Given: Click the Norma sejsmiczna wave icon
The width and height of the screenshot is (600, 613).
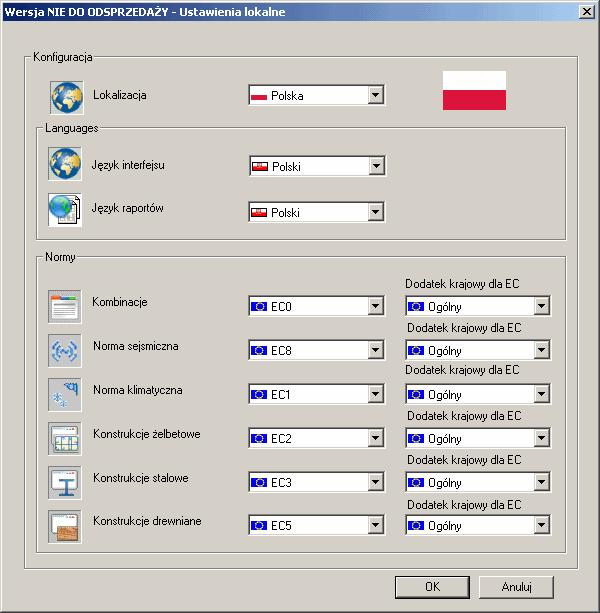Looking at the screenshot, I should point(65,350).
